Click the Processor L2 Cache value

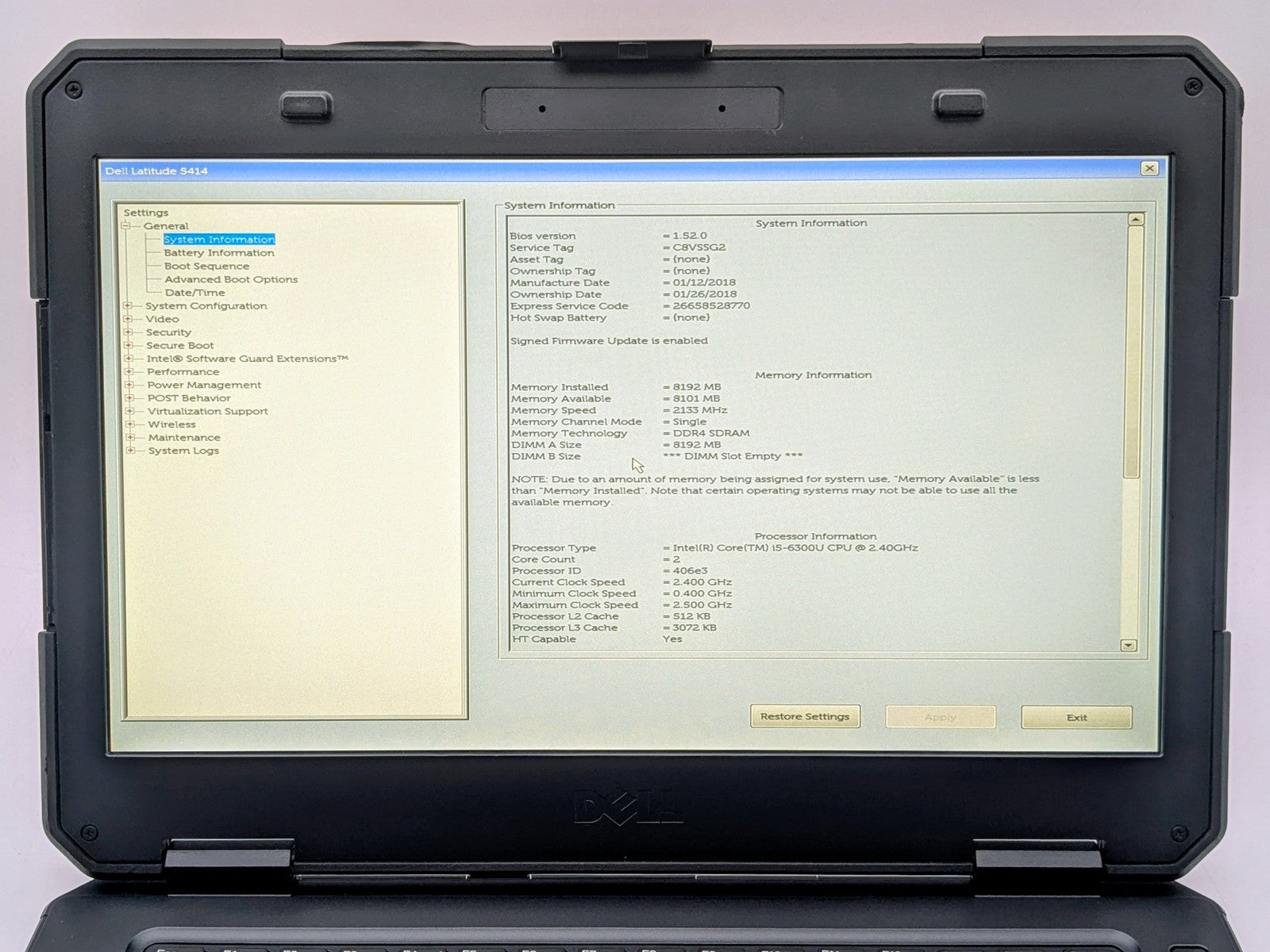[x=691, y=616]
